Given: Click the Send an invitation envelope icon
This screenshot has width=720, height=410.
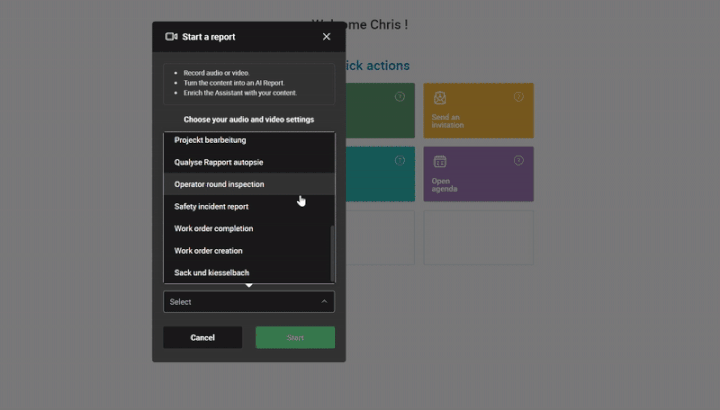Looking at the screenshot, I should pos(440,97).
